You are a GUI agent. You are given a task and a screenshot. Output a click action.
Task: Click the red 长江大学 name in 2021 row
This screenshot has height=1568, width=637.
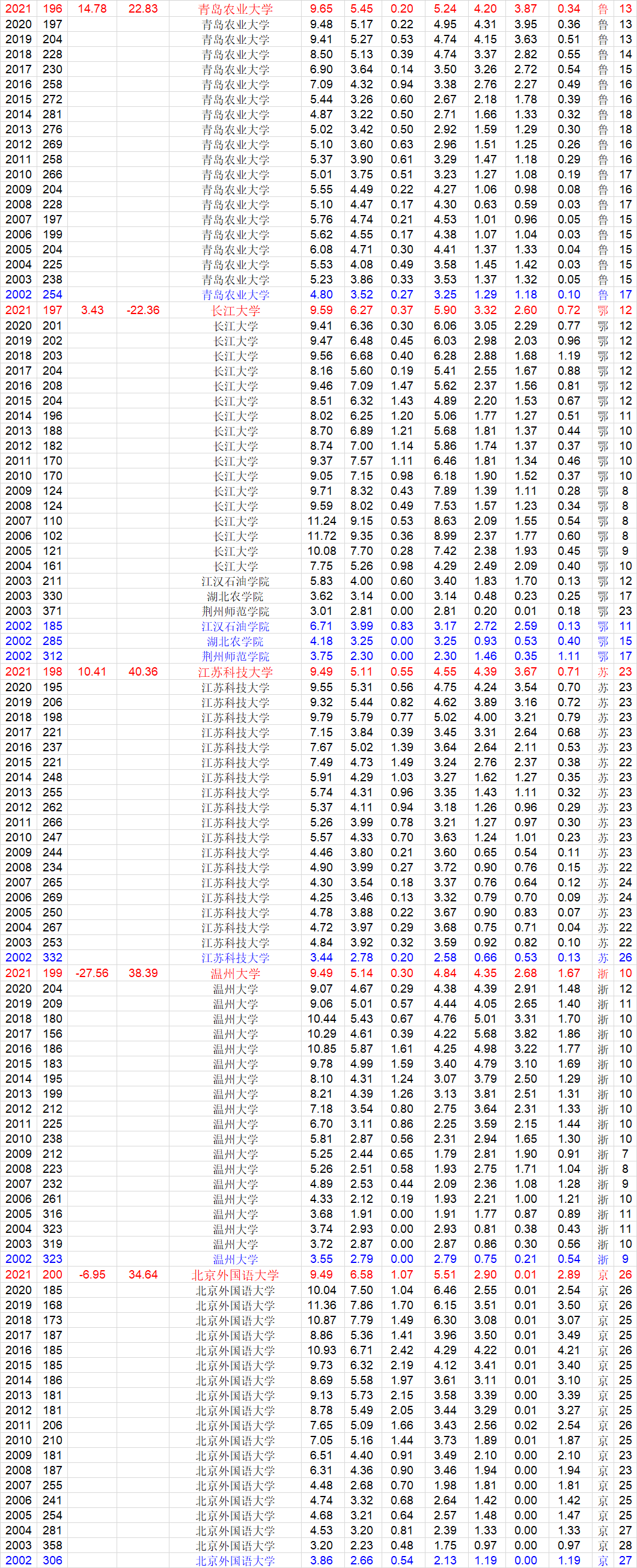click(x=236, y=310)
